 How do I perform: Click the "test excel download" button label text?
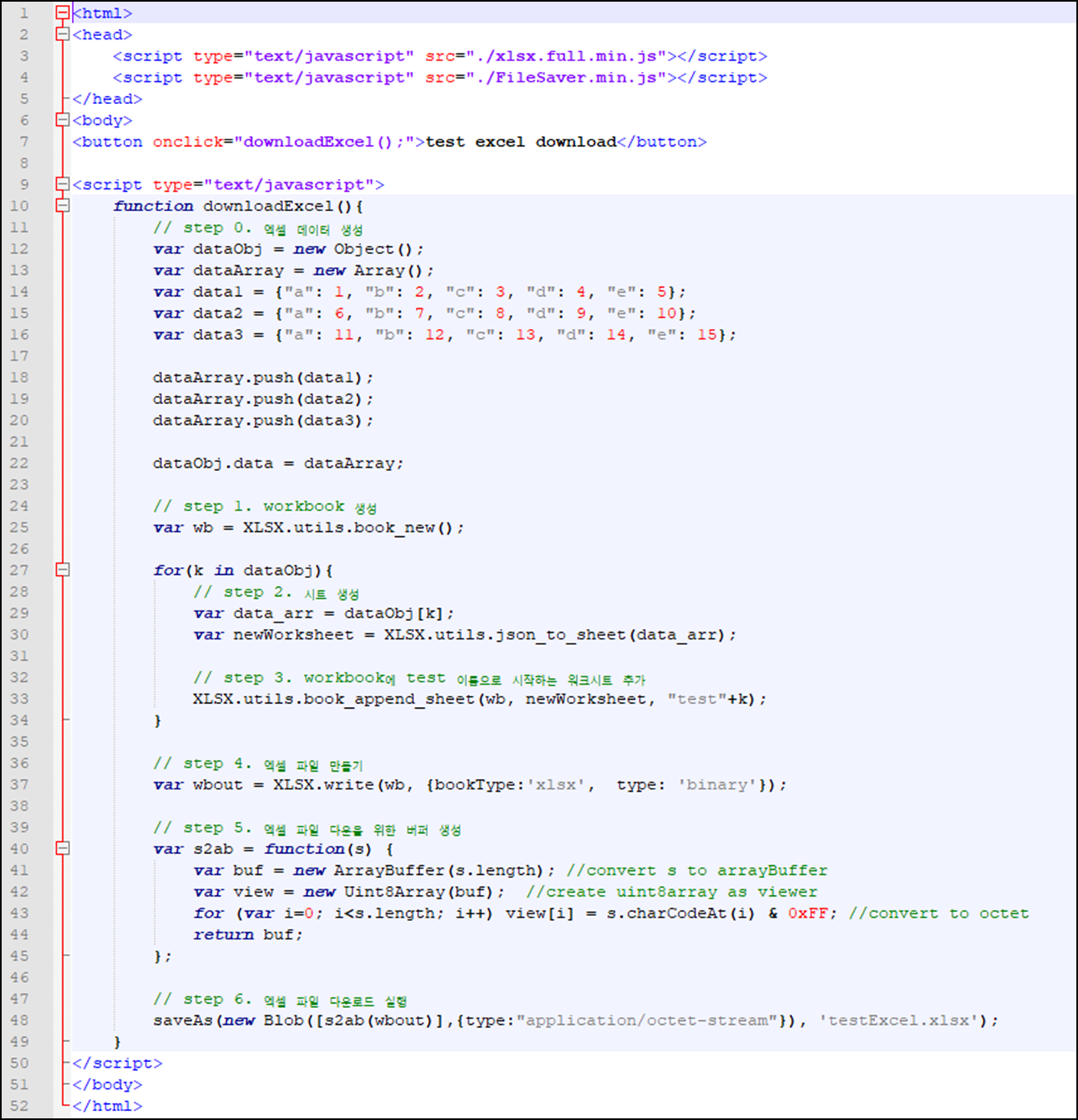pos(521,142)
